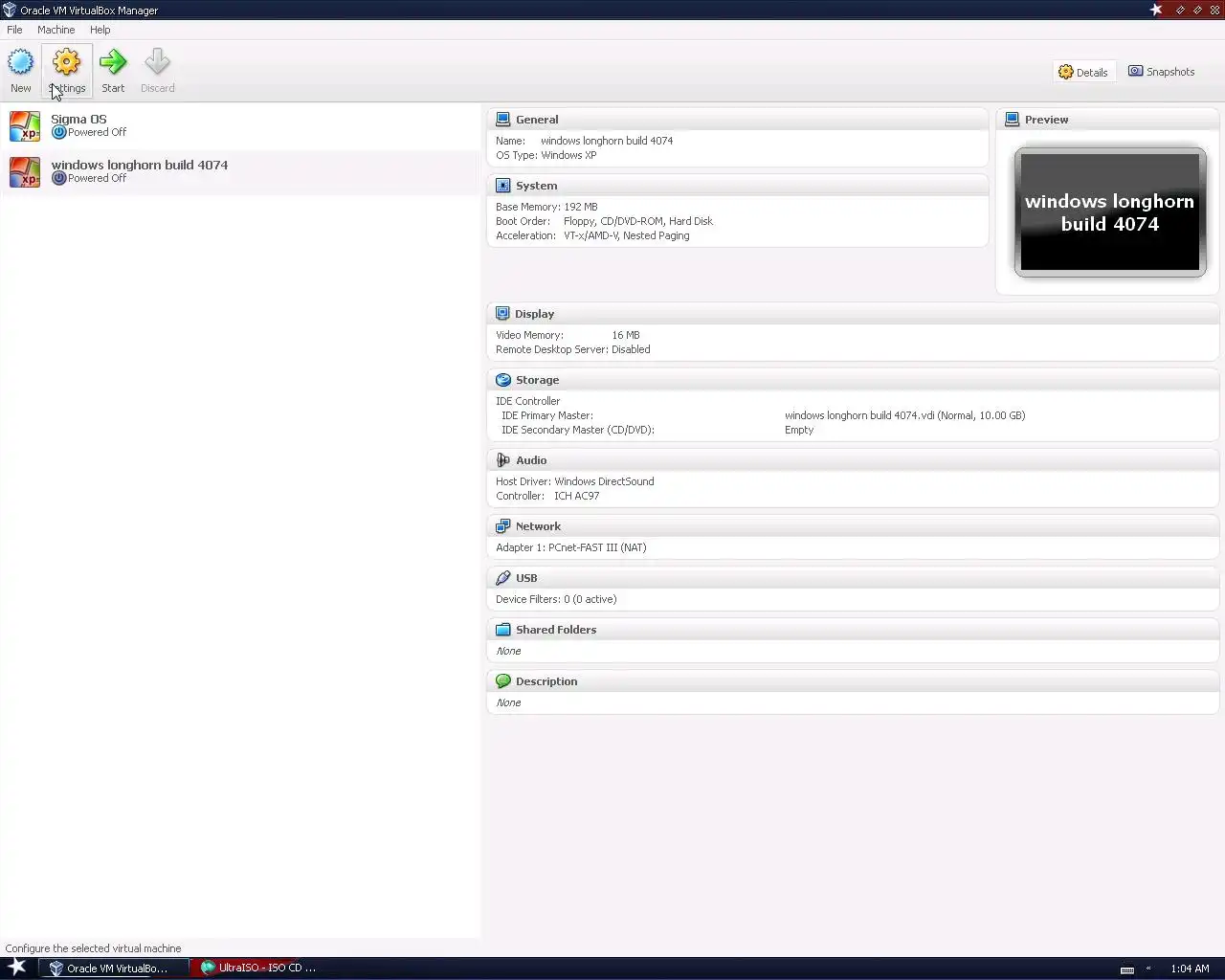Open the Machine menu
1225x980 pixels.
click(56, 30)
